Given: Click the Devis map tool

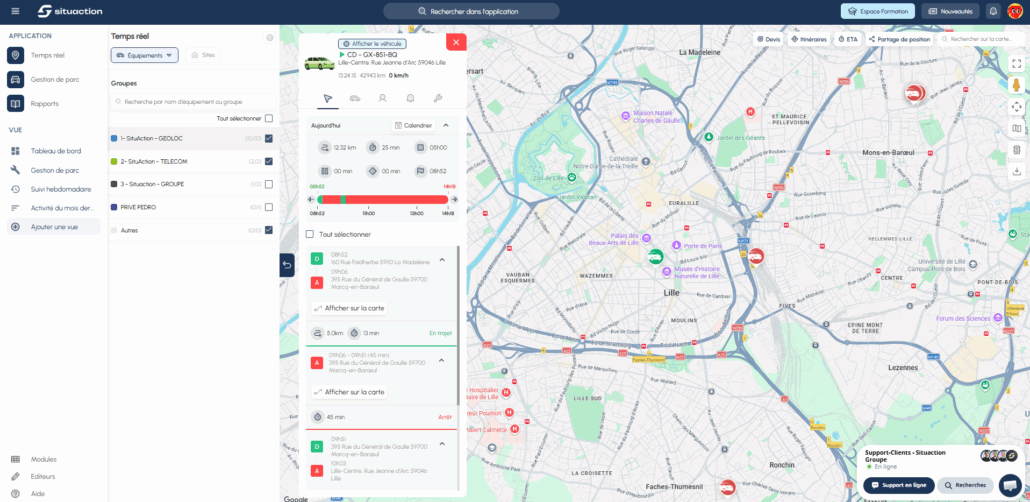Looking at the screenshot, I should (769, 39).
